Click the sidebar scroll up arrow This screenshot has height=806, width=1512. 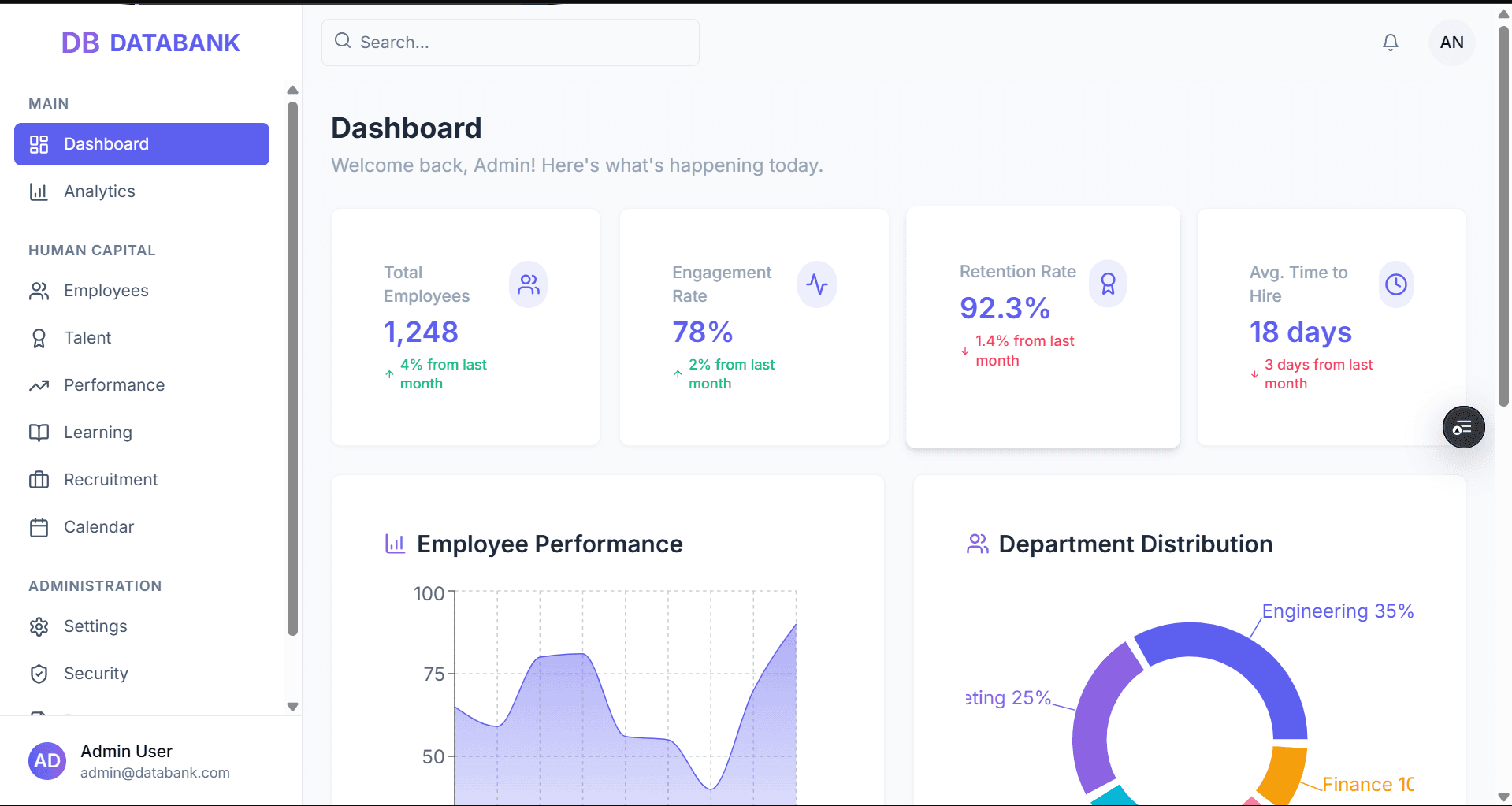pyautogui.click(x=292, y=90)
